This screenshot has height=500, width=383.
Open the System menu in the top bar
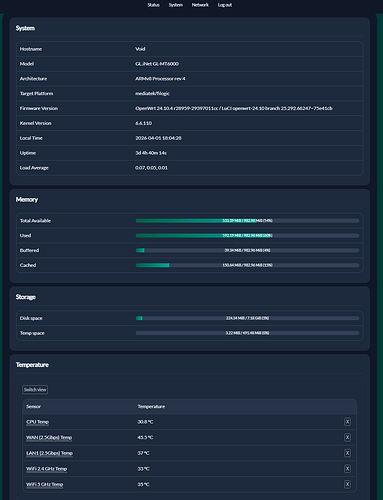click(x=175, y=5)
